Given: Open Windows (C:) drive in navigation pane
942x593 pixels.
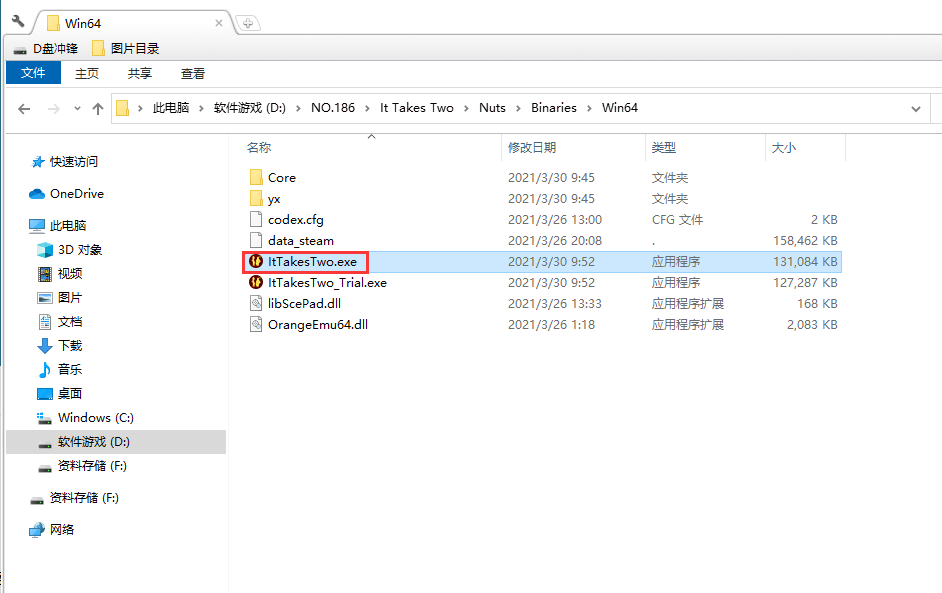Looking at the screenshot, I should click(x=85, y=418).
